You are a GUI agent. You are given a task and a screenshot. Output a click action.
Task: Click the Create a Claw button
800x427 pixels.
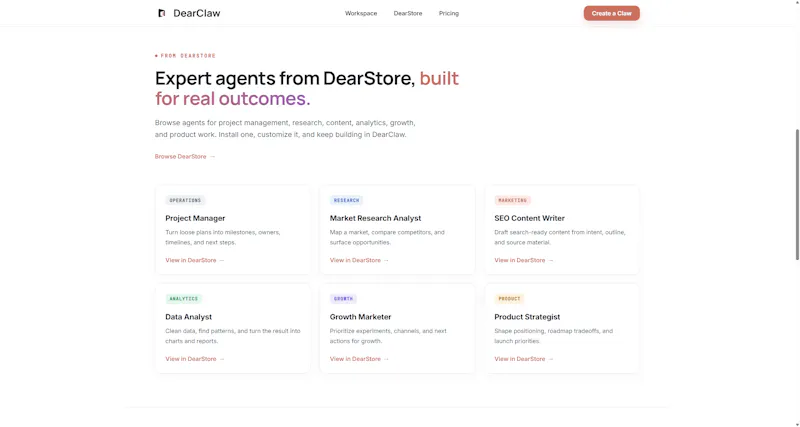coord(611,13)
